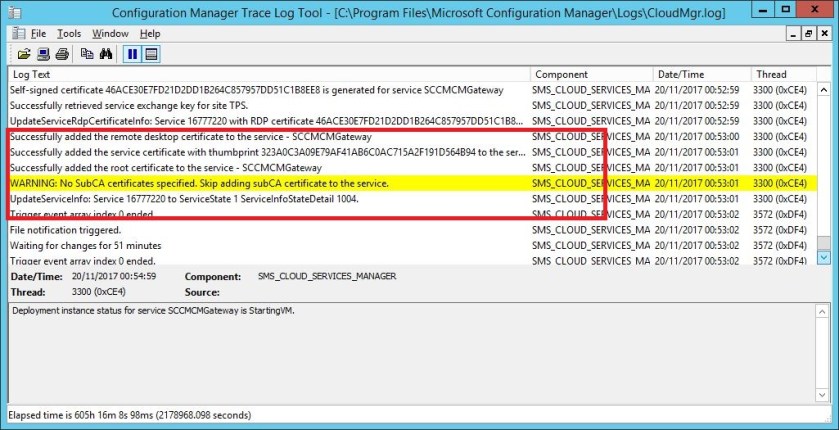
Task: Click the Copy to clipboard icon
Action: 87,54
